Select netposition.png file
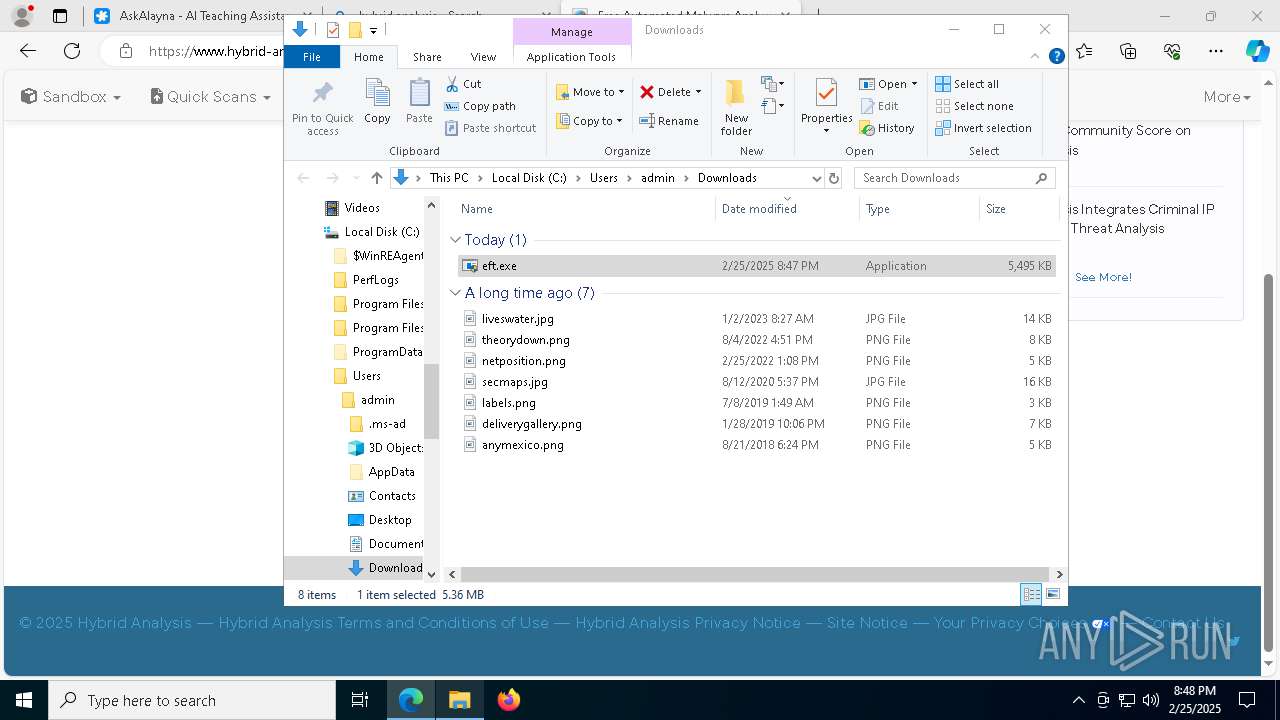 coord(757,361)
